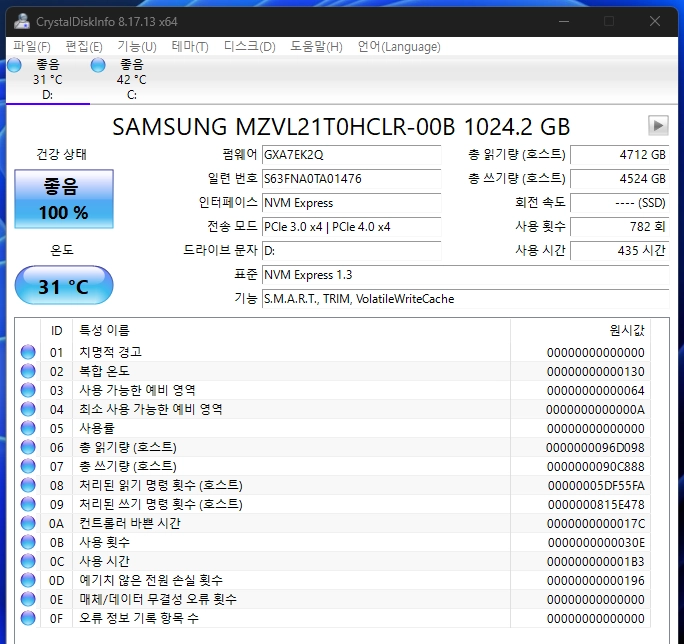Screen dimensions: 684x644
Task: Click raw value 000000096D098 of 총 읽기량
Action: 595,447
